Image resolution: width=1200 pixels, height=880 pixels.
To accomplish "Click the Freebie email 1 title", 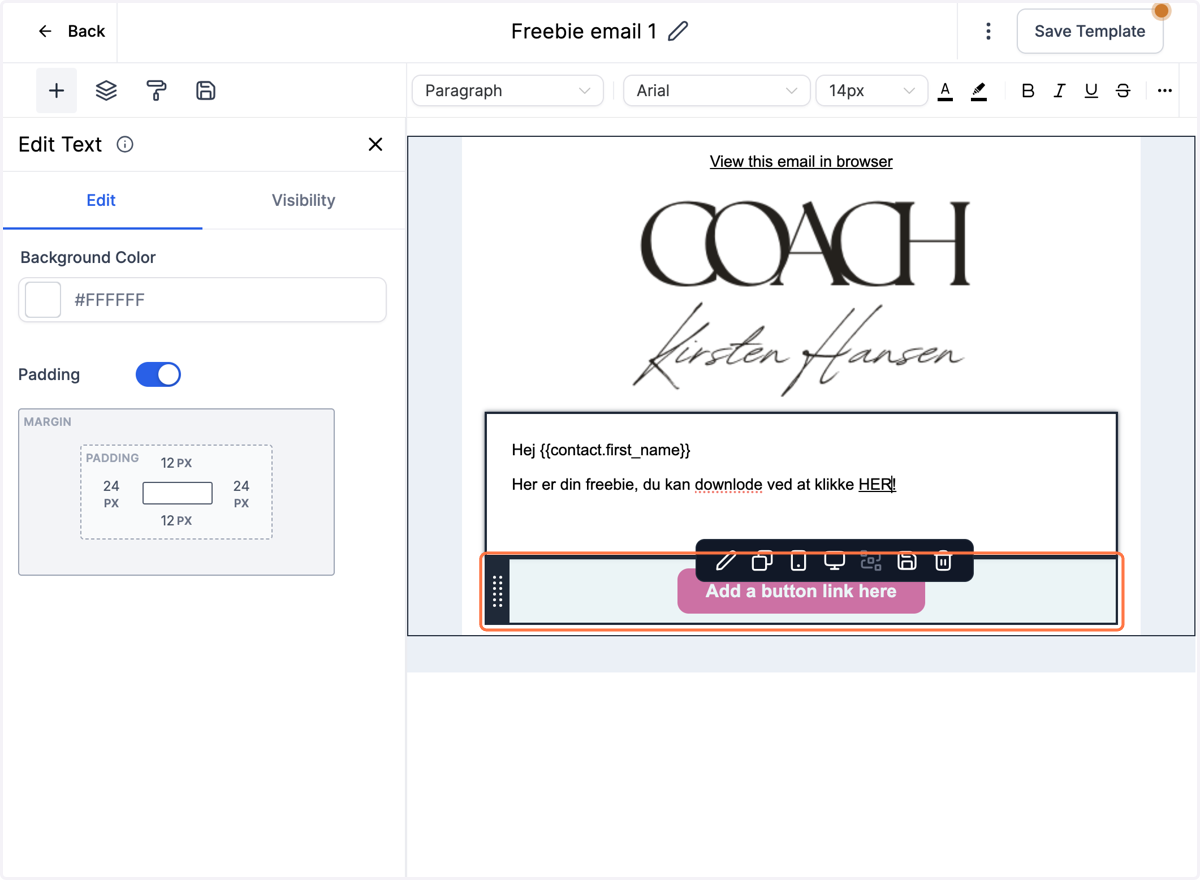I will pyautogui.click(x=584, y=31).
